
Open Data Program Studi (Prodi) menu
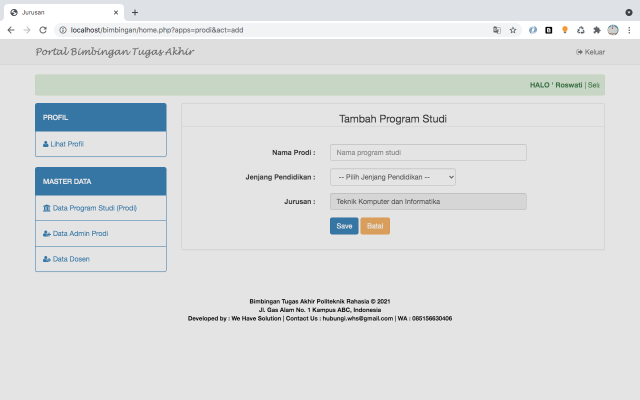pyautogui.click(x=95, y=208)
